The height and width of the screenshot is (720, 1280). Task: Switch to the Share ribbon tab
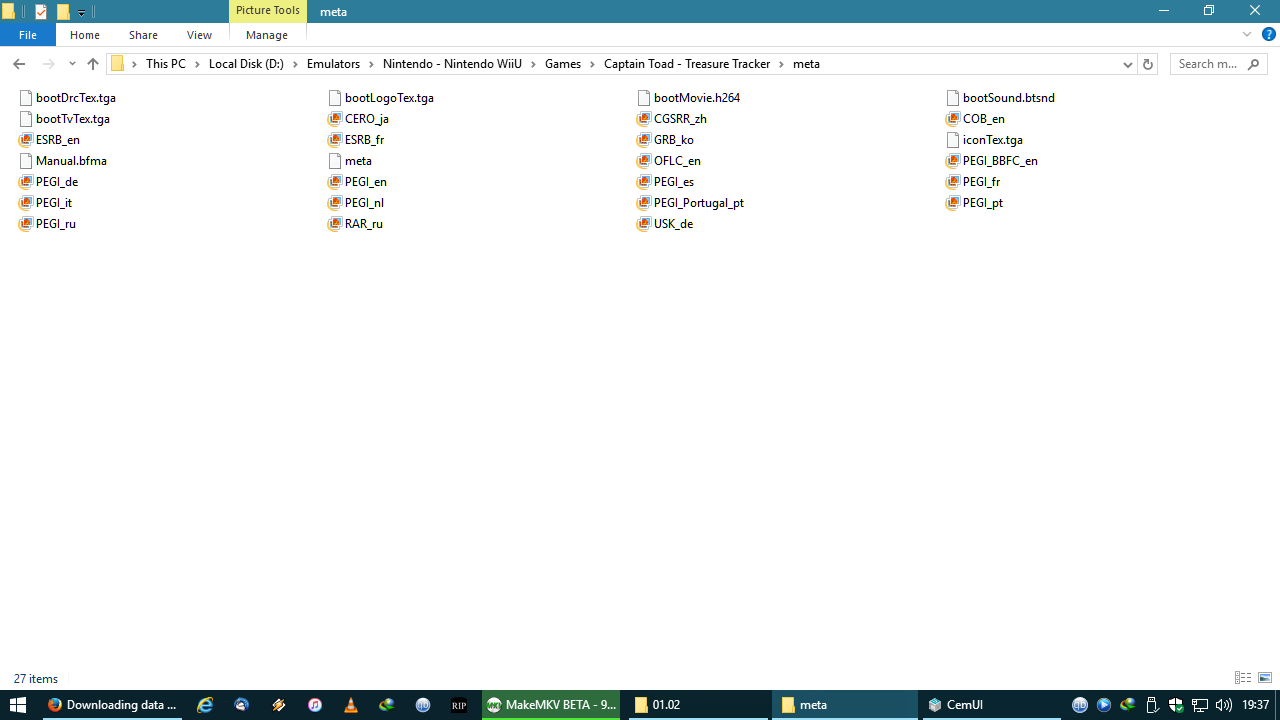(x=143, y=35)
